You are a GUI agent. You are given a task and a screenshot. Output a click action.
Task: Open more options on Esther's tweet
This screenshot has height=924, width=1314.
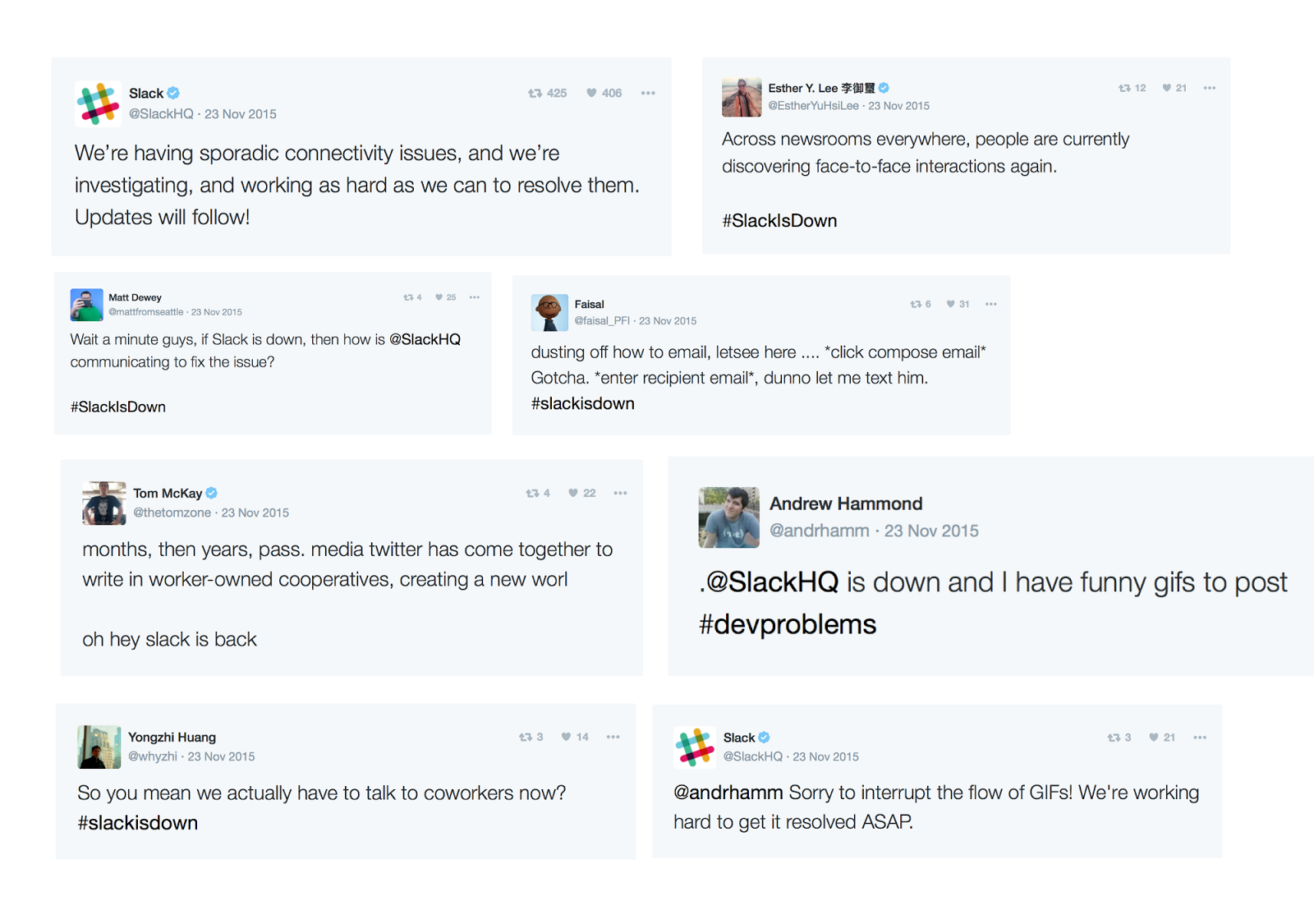[1210, 89]
